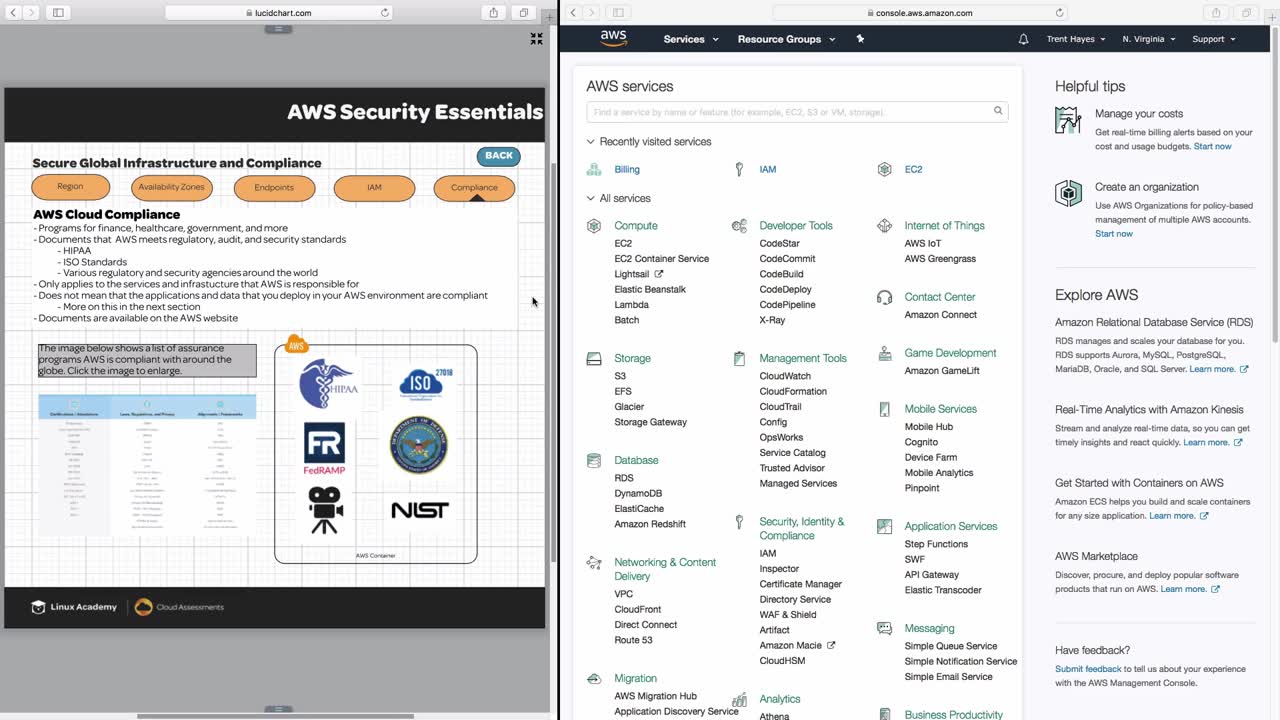Click the Compute category icon
1280x720 pixels.
pos(594,226)
